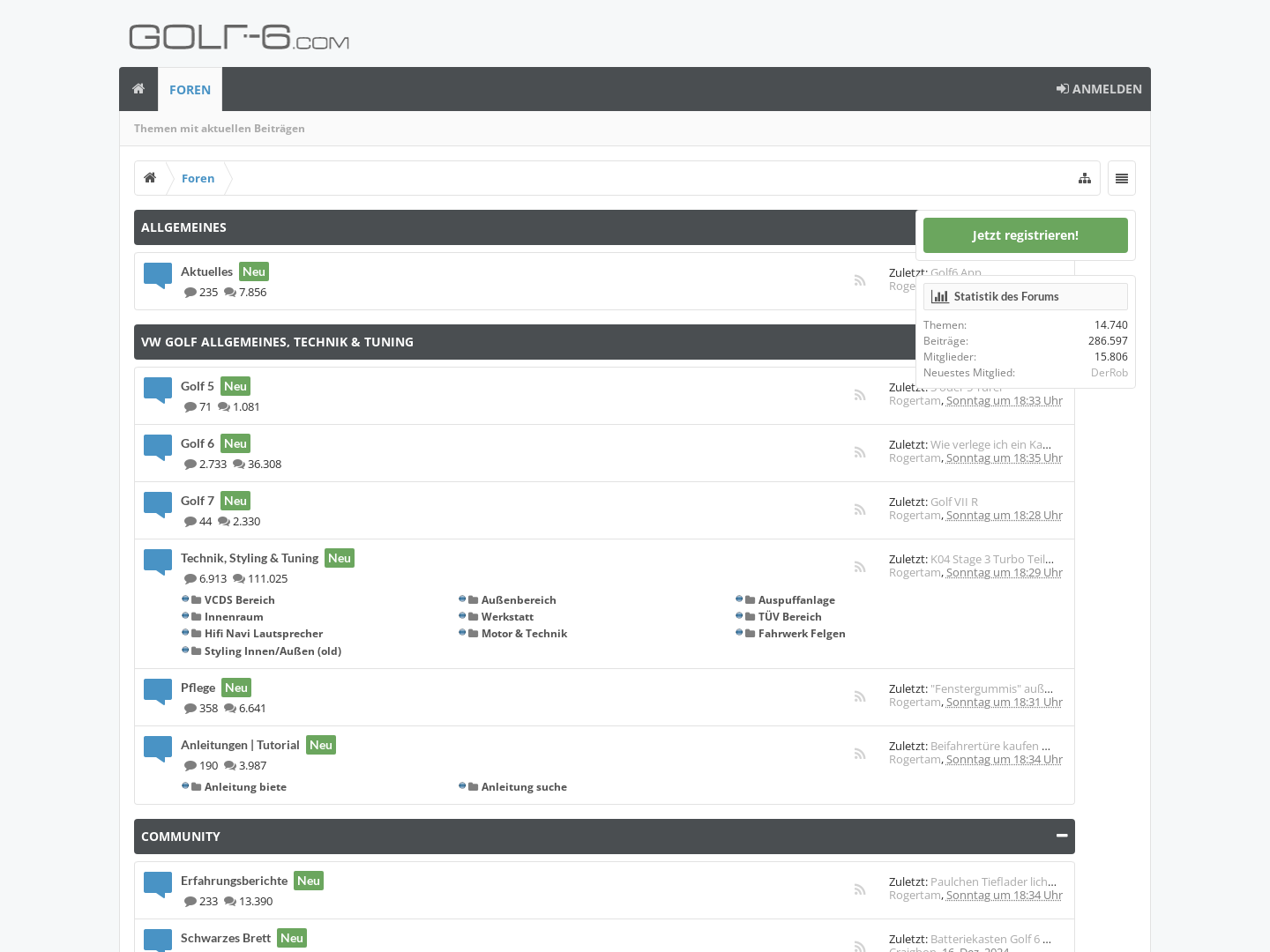
Task: Click the GOLF-6.COM site logo
Action: tap(239, 37)
